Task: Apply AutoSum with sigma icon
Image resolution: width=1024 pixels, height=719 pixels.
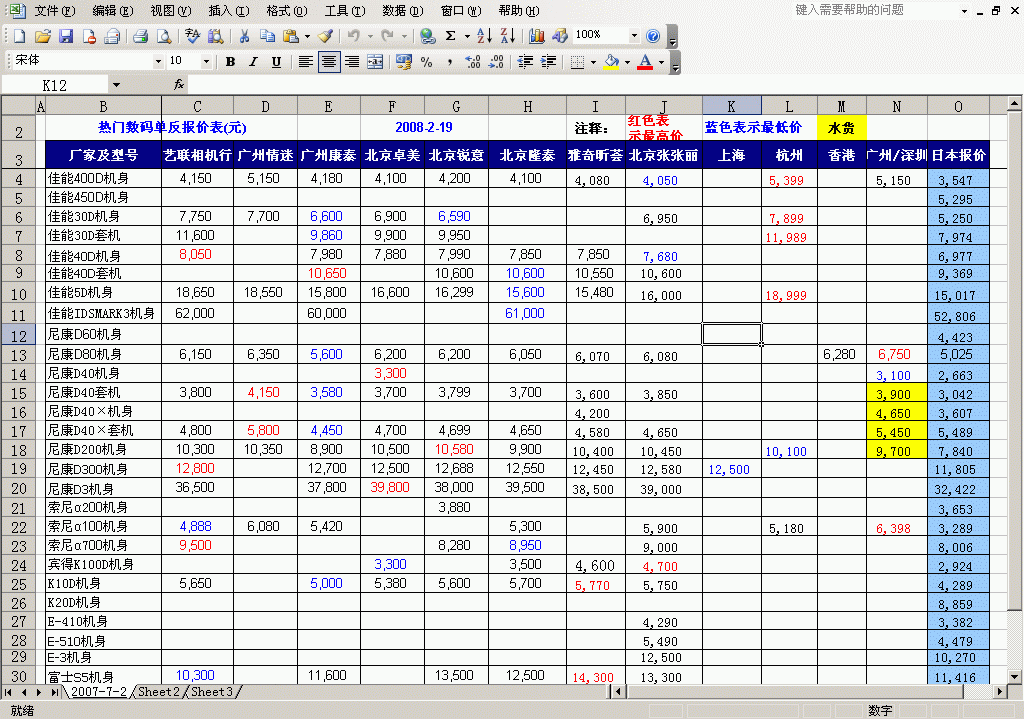Action: click(451, 36)
